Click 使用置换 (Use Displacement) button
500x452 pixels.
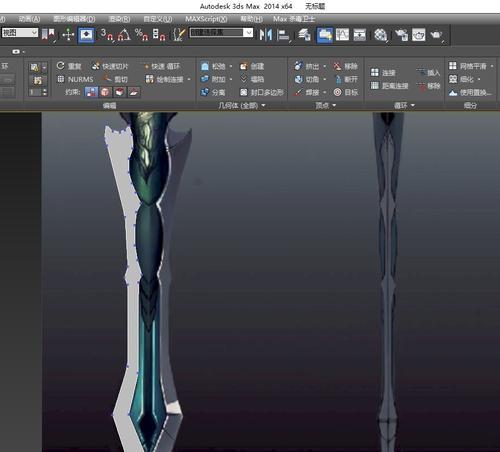coord(470,93)
